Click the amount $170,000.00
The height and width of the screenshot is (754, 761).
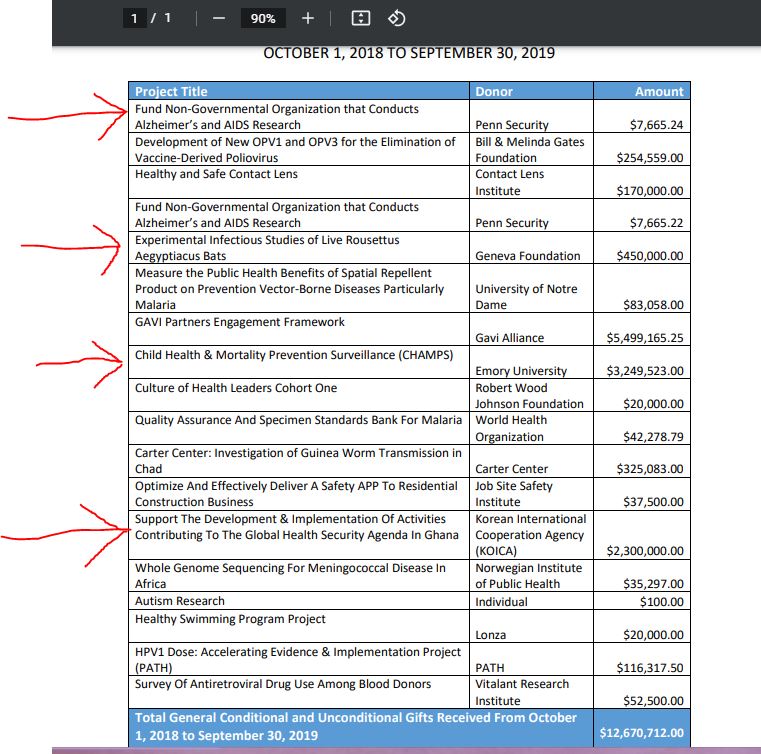[x=650, y=191]
